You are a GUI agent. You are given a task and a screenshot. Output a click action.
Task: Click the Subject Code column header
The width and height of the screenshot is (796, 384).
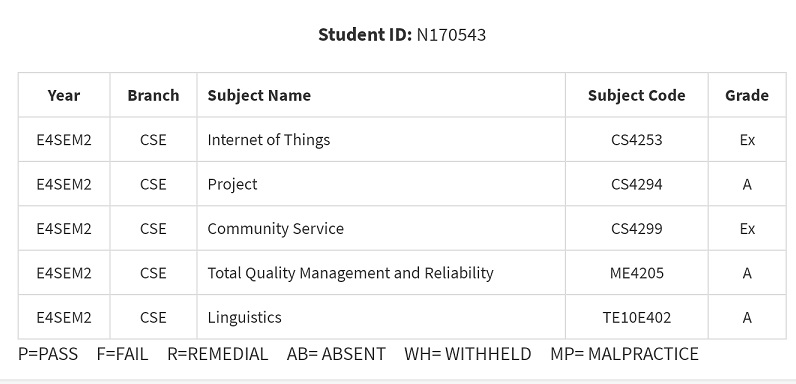(x=637, y=95)
